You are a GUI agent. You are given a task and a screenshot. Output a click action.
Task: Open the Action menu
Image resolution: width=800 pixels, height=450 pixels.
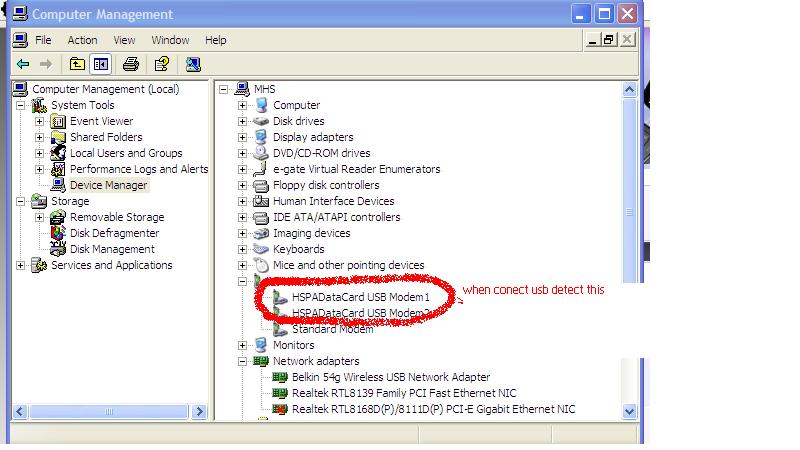[82, 40]
